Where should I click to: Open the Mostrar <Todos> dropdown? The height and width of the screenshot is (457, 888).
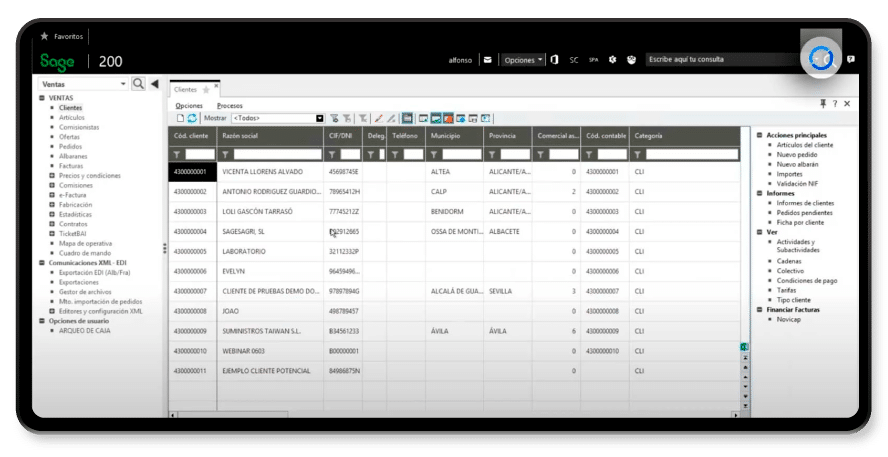[278, 118]
